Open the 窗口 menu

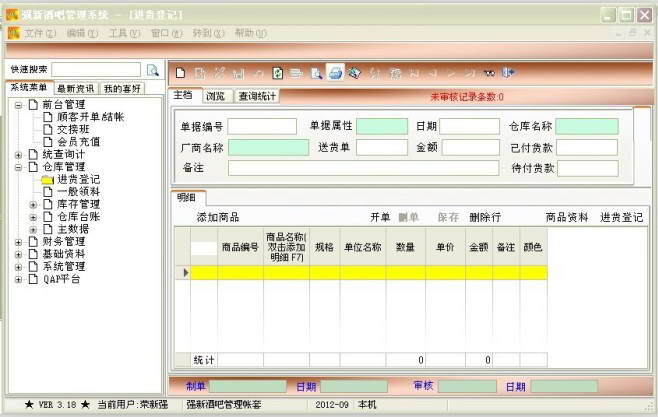(x=167, y=33)
